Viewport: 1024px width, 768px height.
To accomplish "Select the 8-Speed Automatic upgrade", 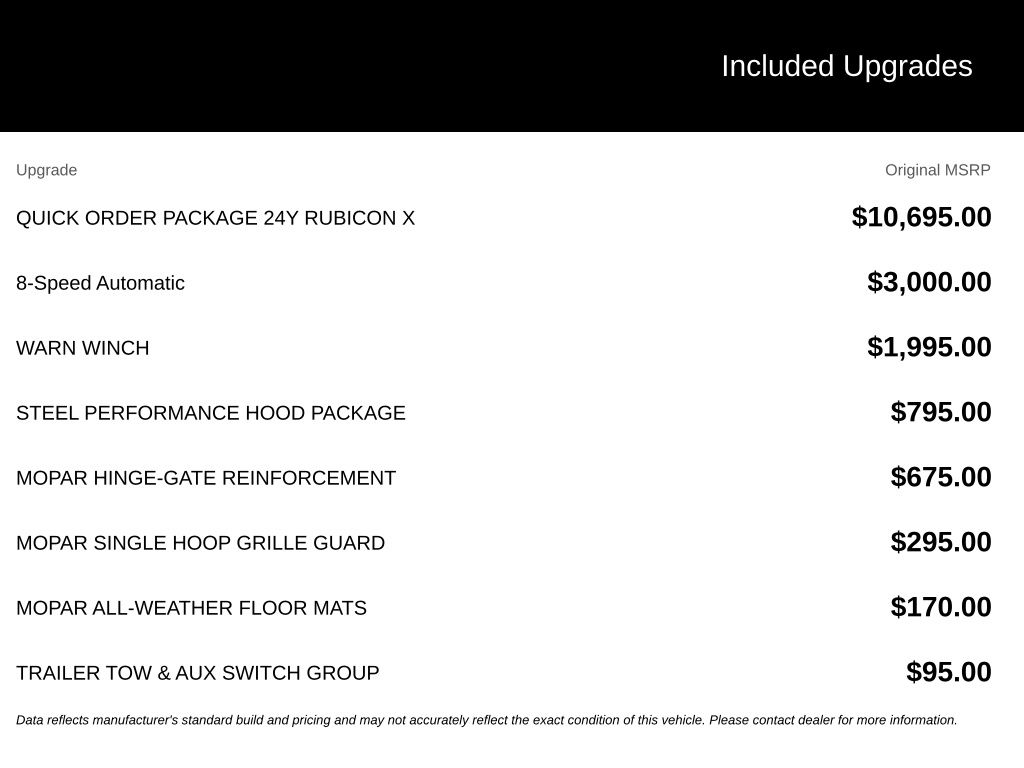I will [101, 283].
